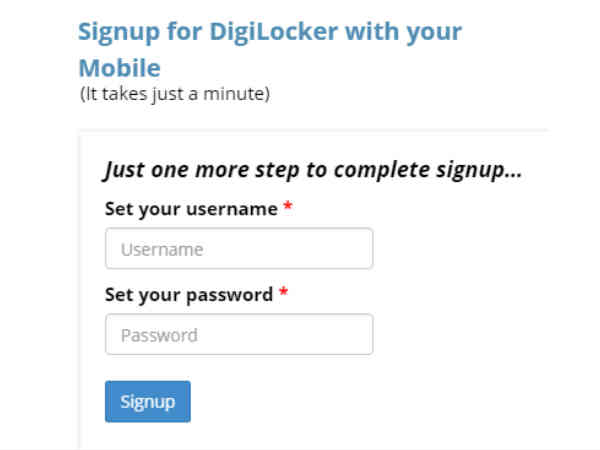Focus the Password input field
Viewport: 600px width, 450px height.
(238, 335)
